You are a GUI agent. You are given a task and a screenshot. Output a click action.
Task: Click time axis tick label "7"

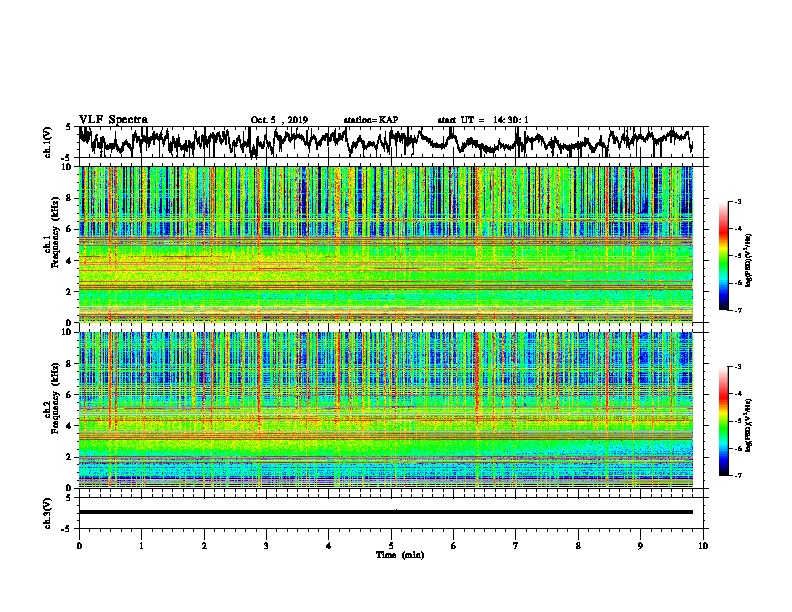pyautogui.click(x=516, y=545)
